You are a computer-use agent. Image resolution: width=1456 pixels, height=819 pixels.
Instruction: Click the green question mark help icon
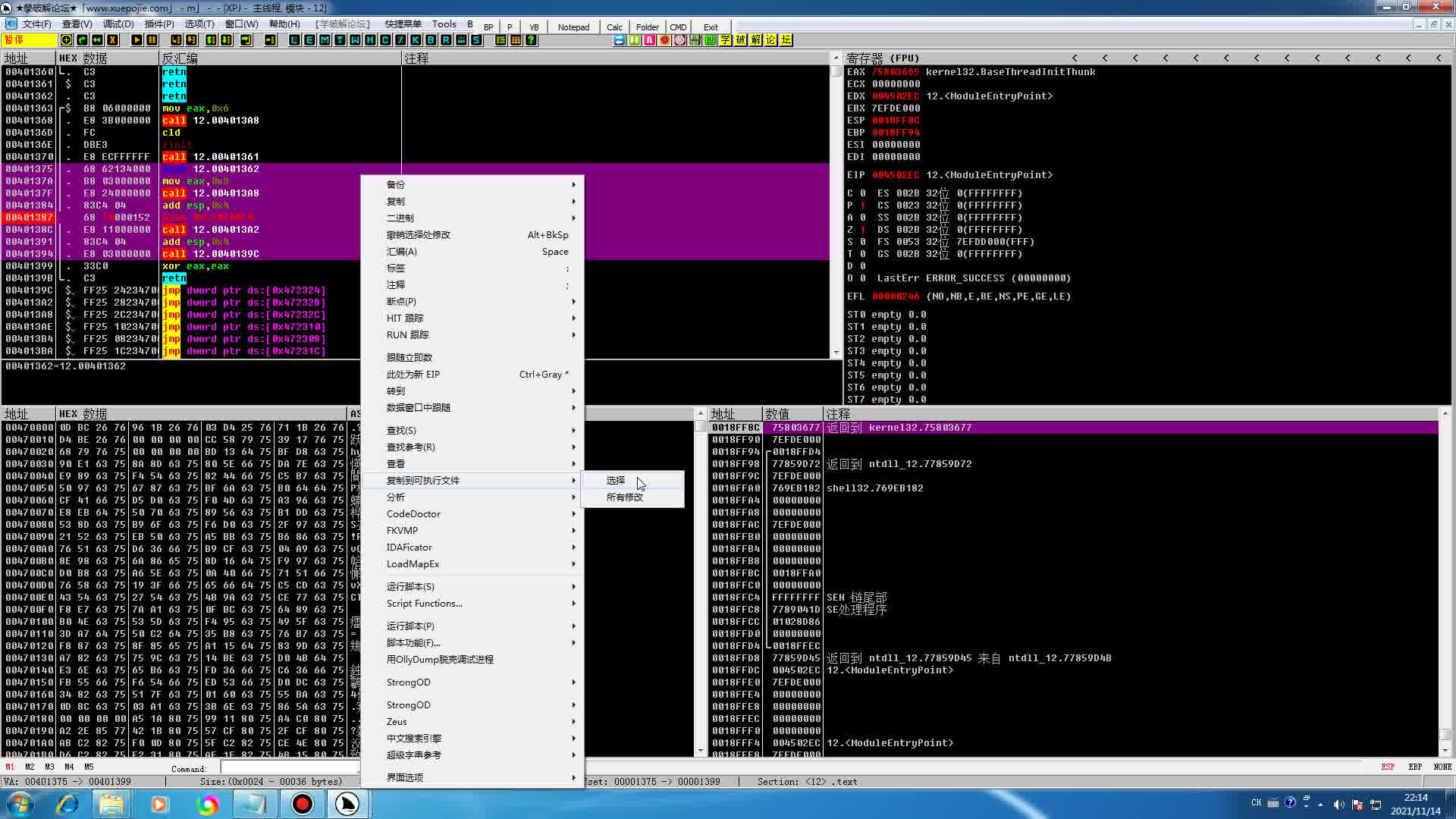click(x=531, y=40)
